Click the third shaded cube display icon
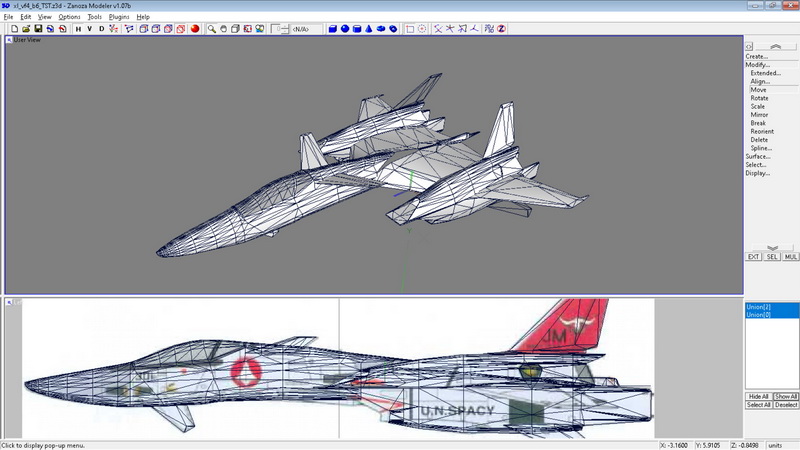Image resolution: width=800 pixels, height=450 pixels. point(168,29)
